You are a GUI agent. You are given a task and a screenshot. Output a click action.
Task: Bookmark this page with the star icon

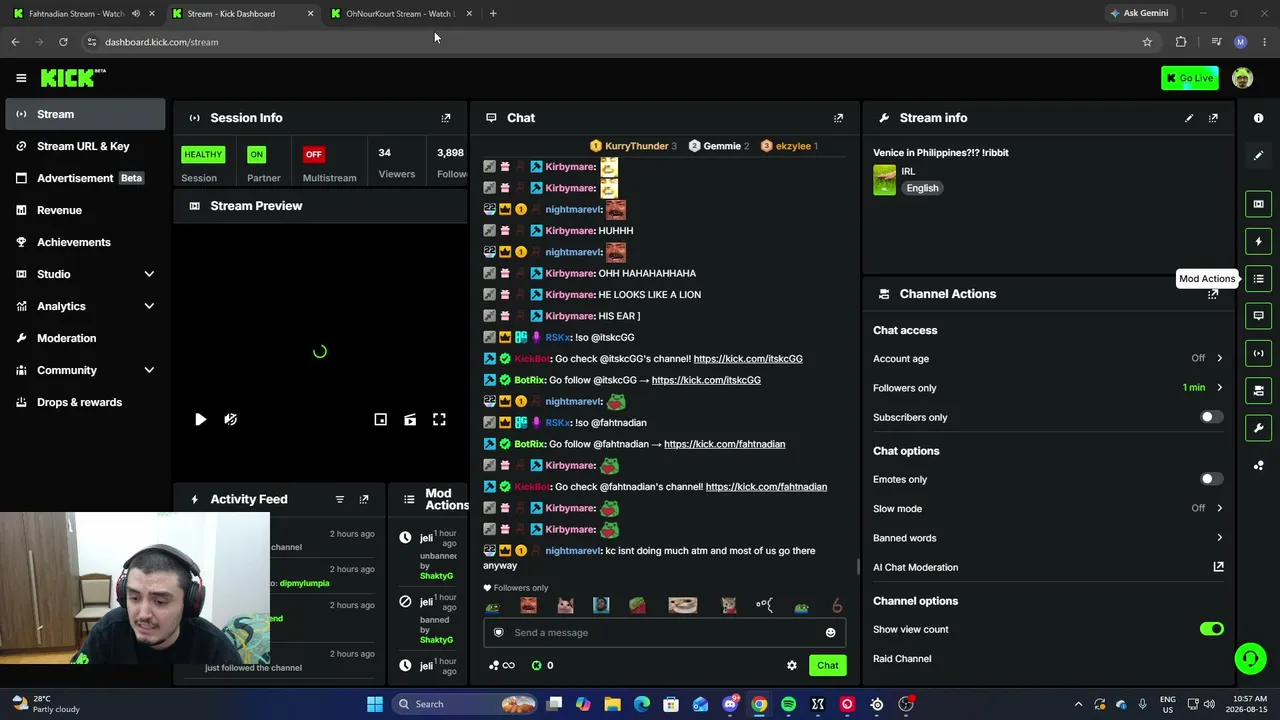point(1147,42)
